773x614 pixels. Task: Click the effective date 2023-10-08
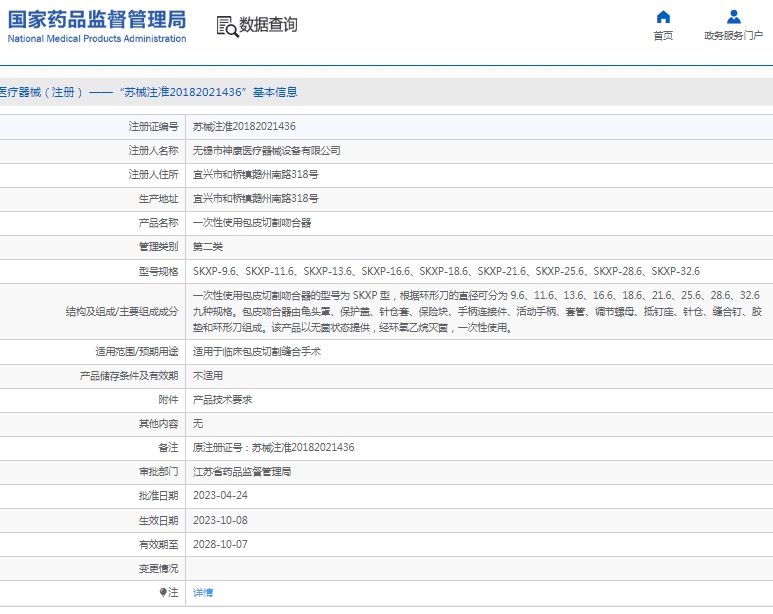tap(220, 520)
